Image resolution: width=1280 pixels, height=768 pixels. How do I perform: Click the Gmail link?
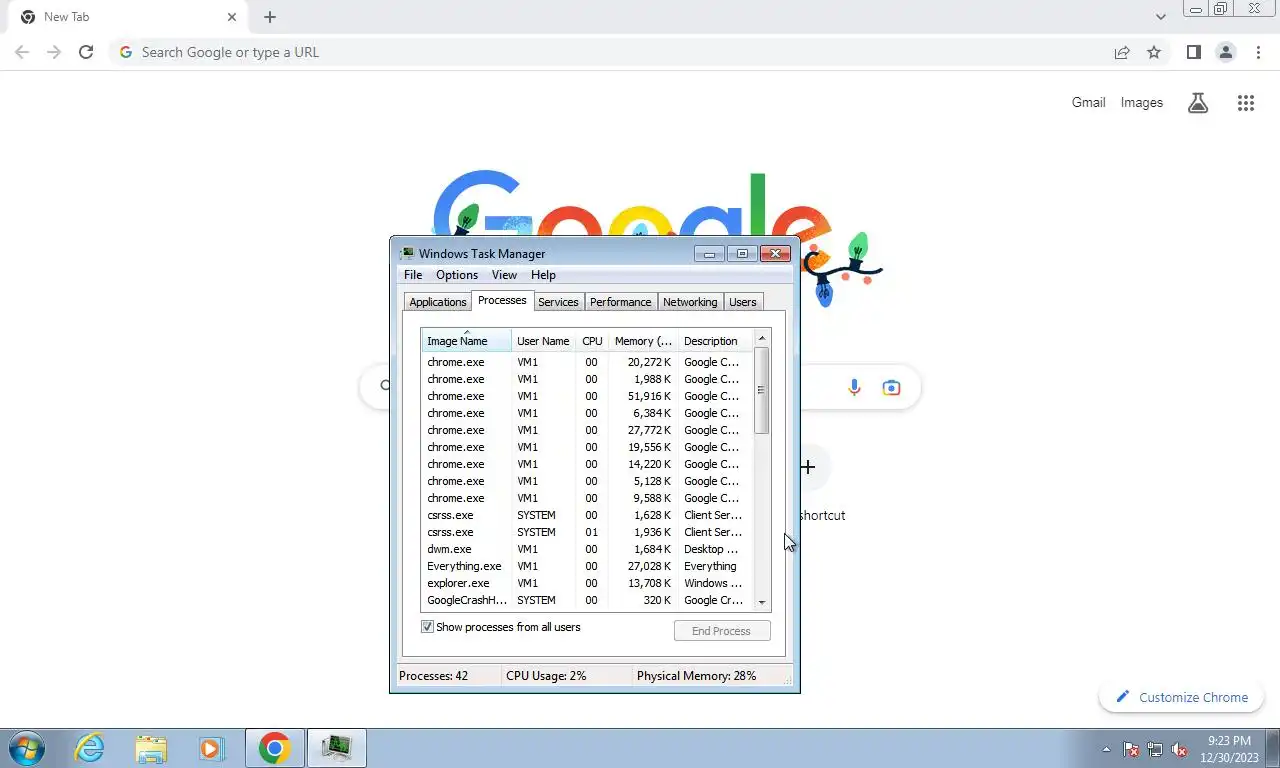pos(1088,102)
